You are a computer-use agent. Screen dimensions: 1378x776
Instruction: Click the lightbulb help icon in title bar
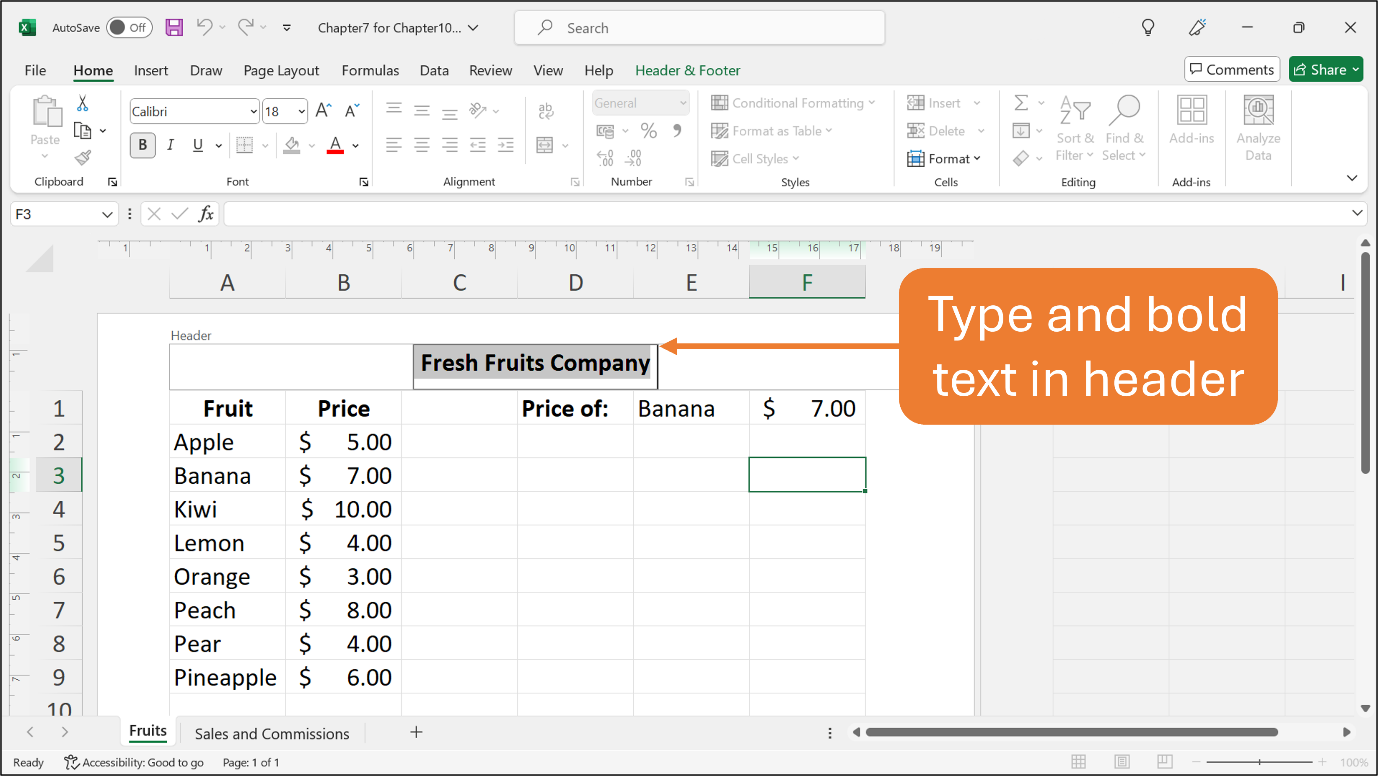tap(1148, 28)
